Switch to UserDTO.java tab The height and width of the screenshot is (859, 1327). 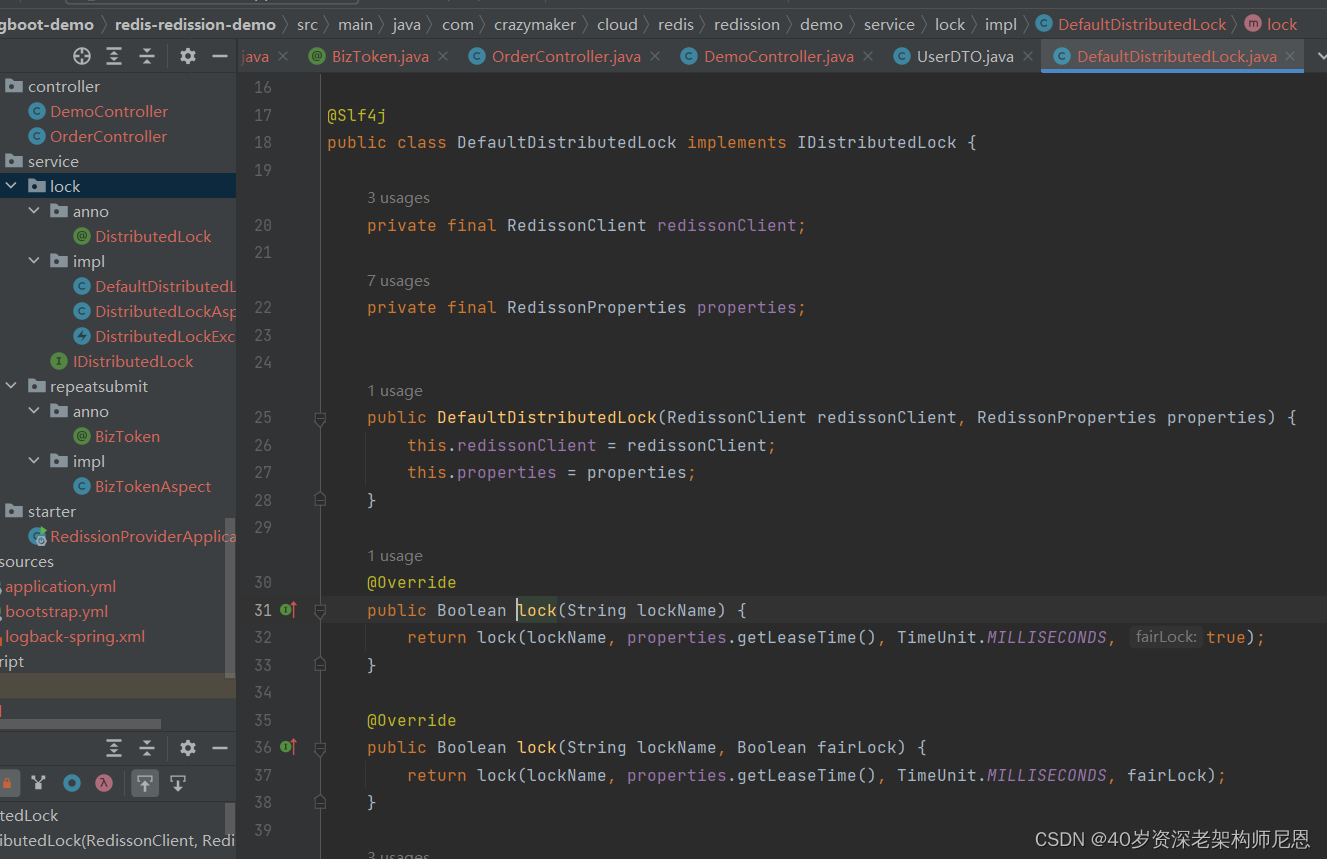click(x=965, y=56)
